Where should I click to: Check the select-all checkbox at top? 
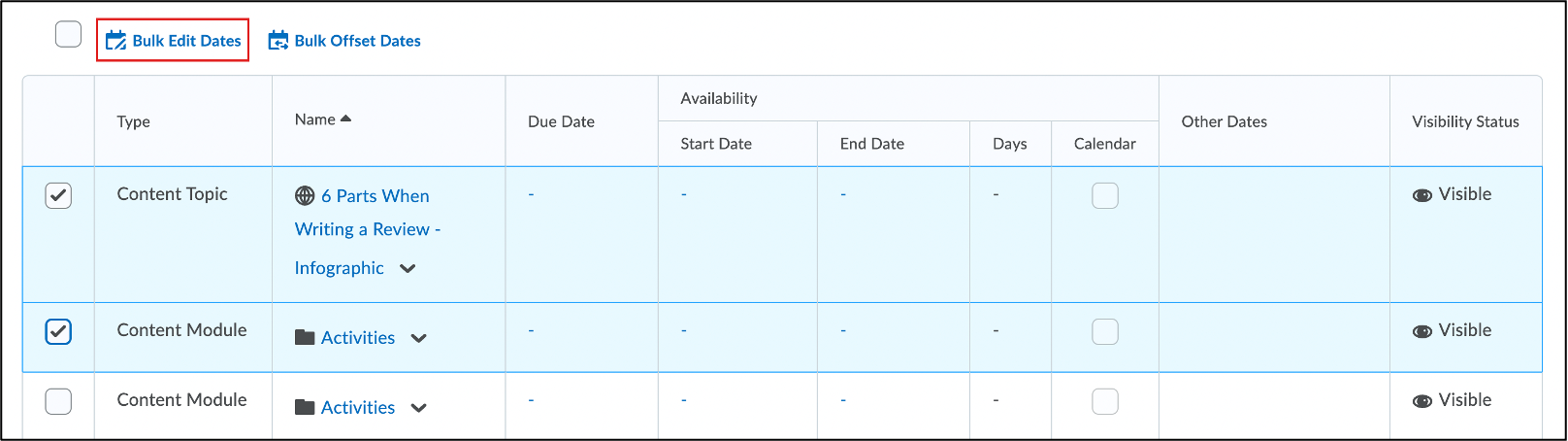click(x=68, y=35)
